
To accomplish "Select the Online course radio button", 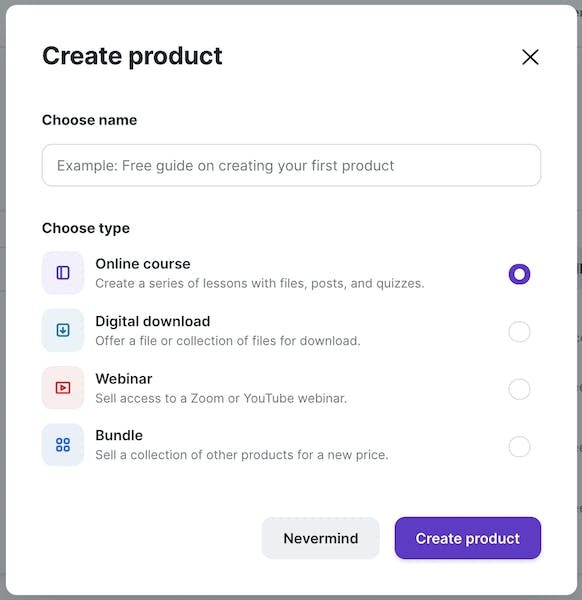I will pos(519,274).
